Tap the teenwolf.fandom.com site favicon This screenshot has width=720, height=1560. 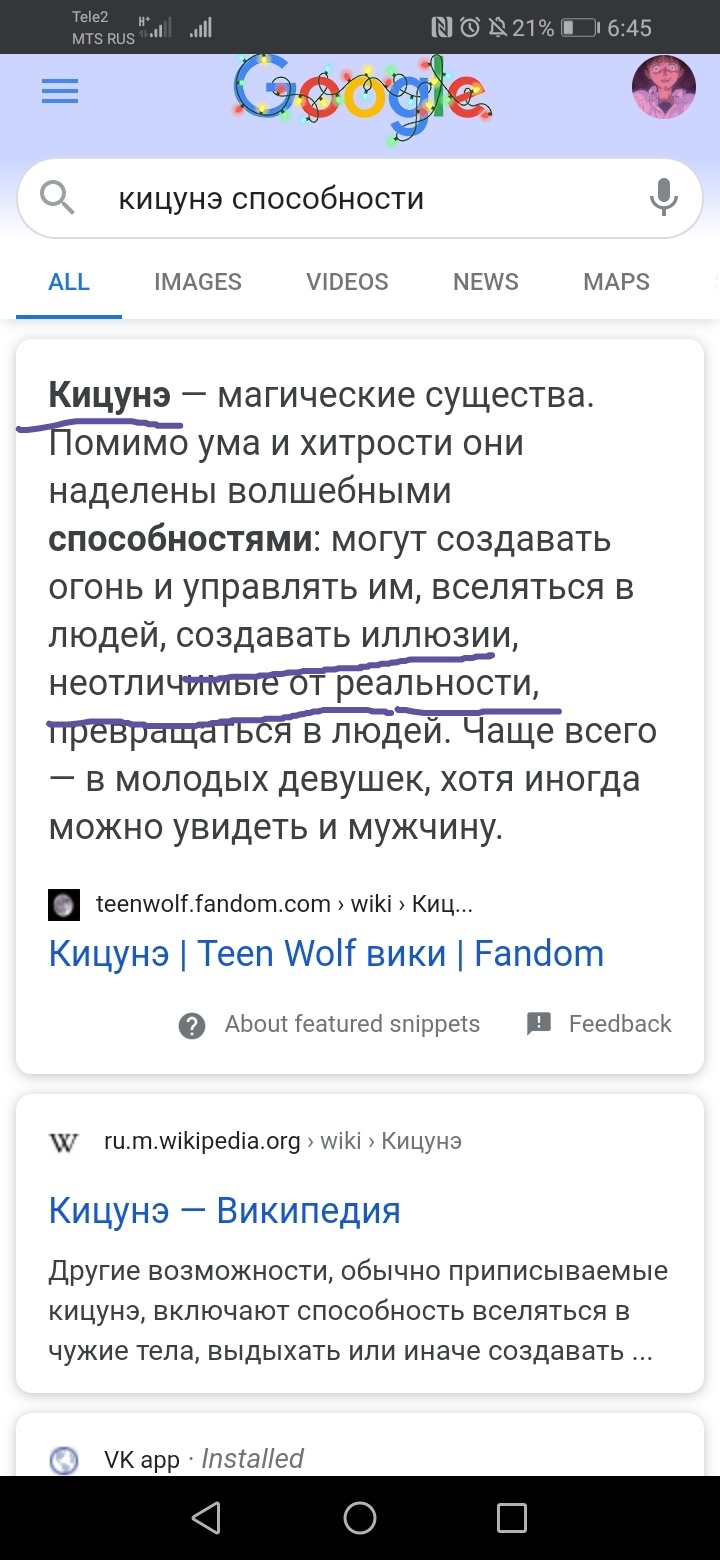click(64, 904)
